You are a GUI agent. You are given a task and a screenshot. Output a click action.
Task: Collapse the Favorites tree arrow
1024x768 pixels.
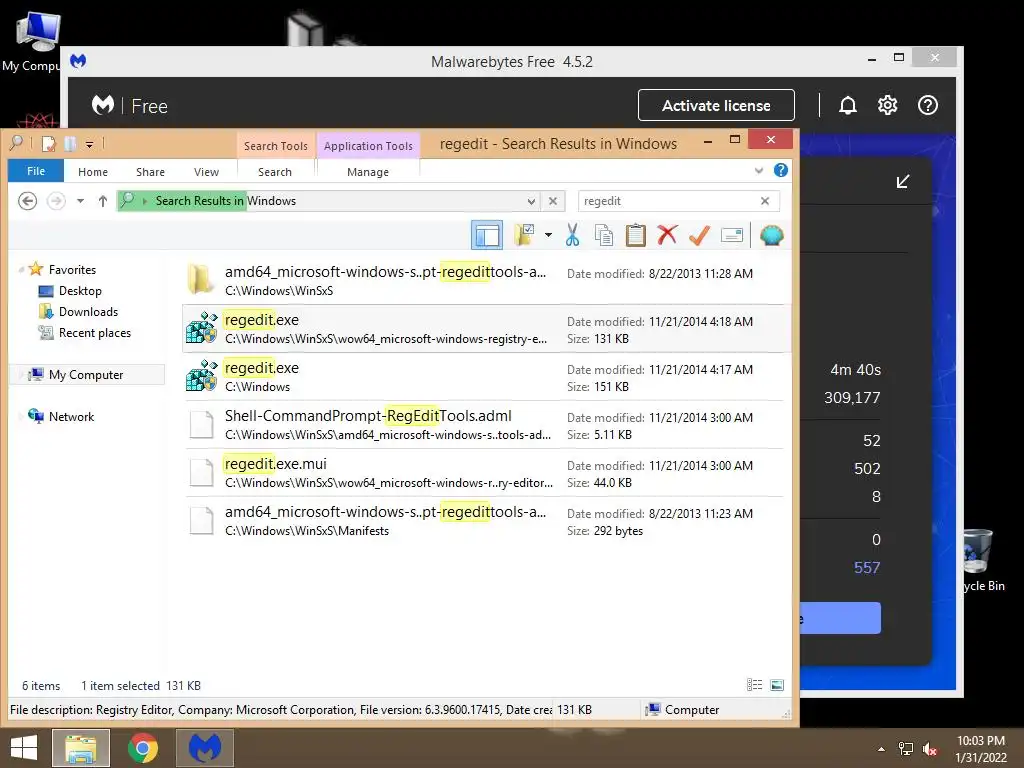point(21,270)
